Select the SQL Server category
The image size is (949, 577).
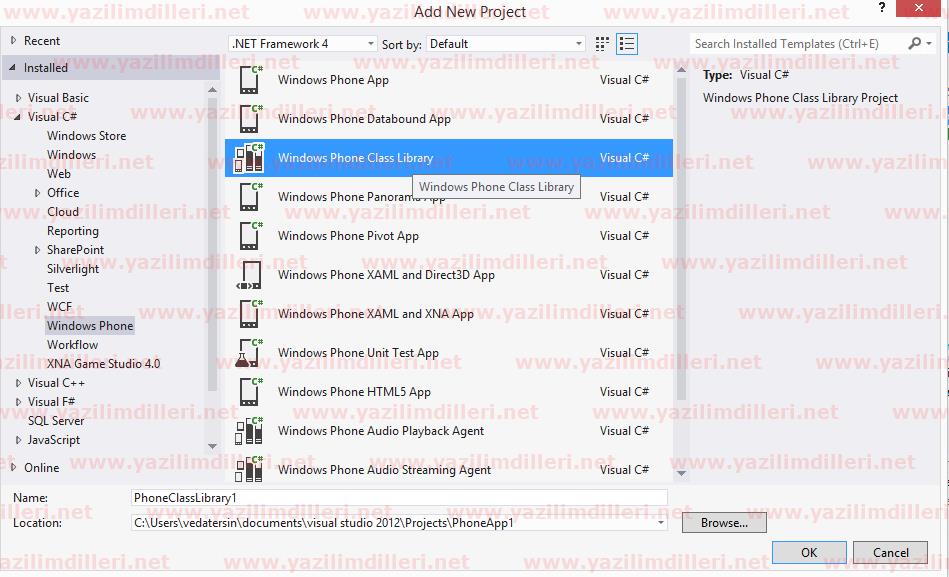(56, 421)
